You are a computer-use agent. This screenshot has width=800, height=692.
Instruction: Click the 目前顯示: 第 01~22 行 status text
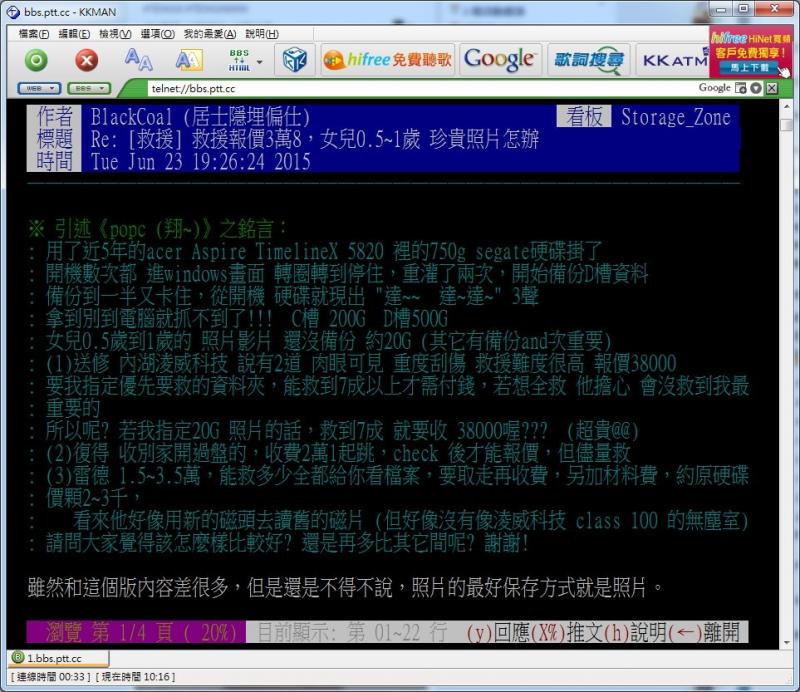pyautogui.click(x=352, y=632)
